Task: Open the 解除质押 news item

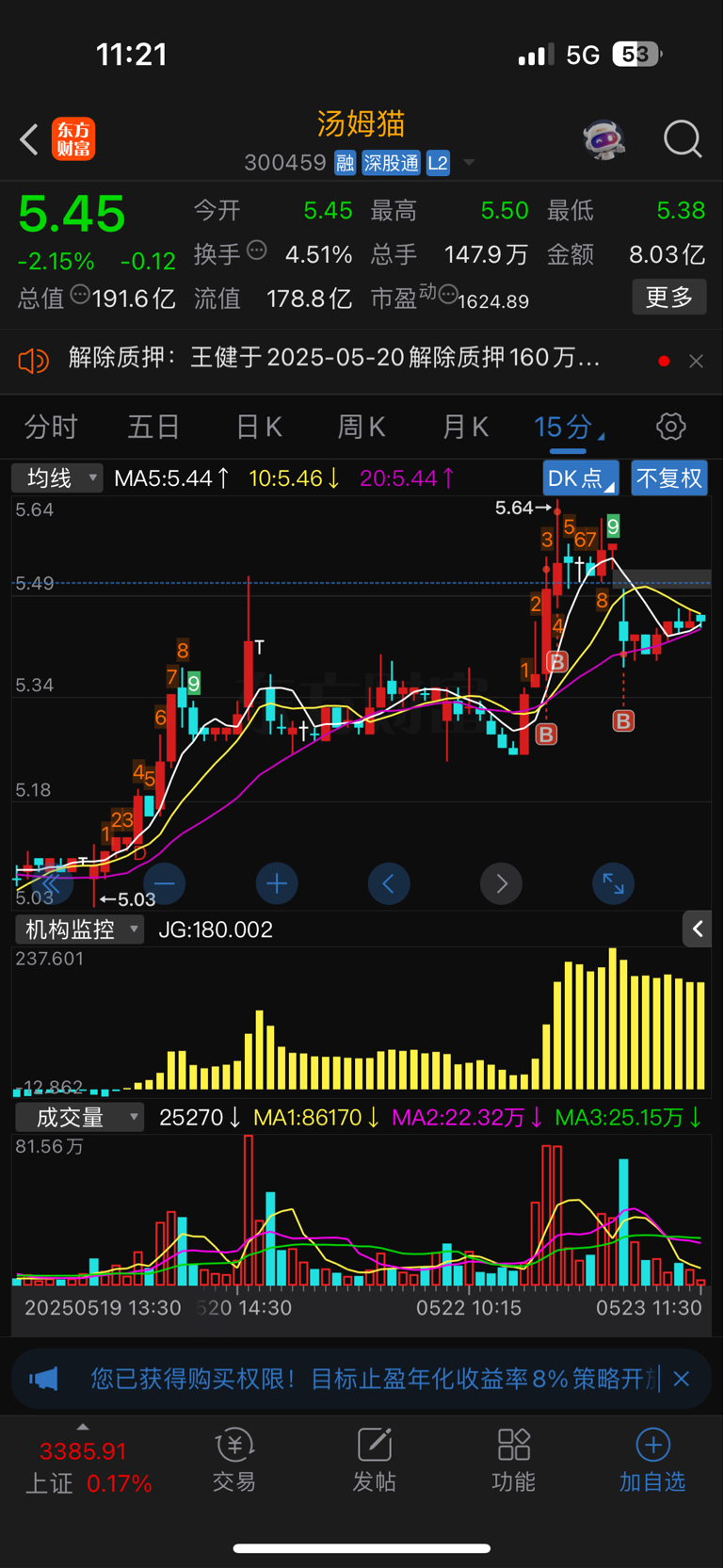Action: coord(334,358)
